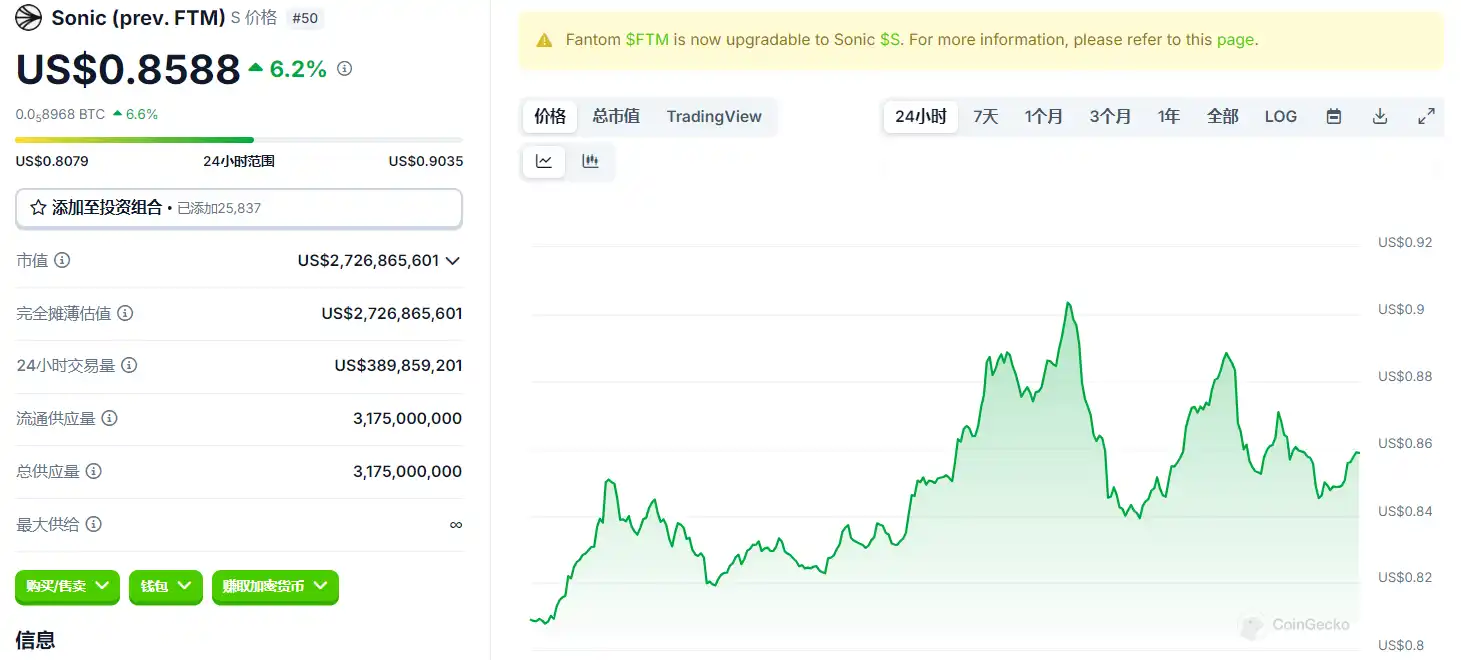Click the 24小时范围 price range bar
Screen dimensions: 1461x660
(238, 140)
